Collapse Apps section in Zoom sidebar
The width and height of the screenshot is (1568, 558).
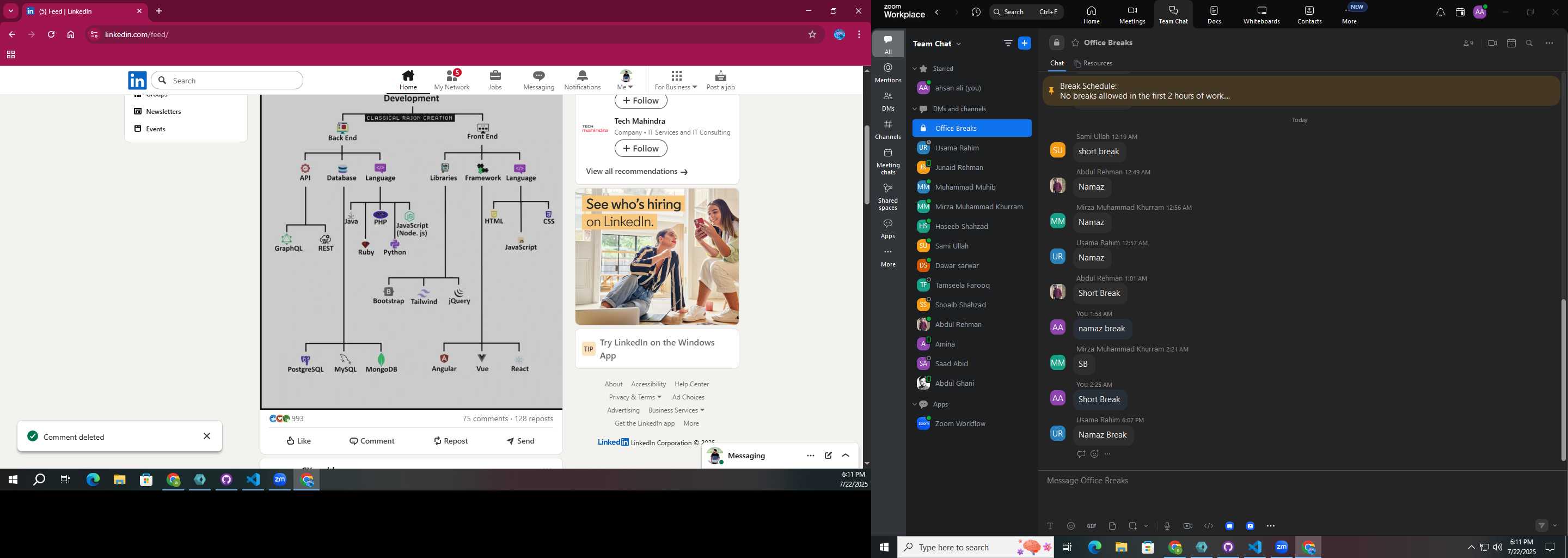click(914, 404)
